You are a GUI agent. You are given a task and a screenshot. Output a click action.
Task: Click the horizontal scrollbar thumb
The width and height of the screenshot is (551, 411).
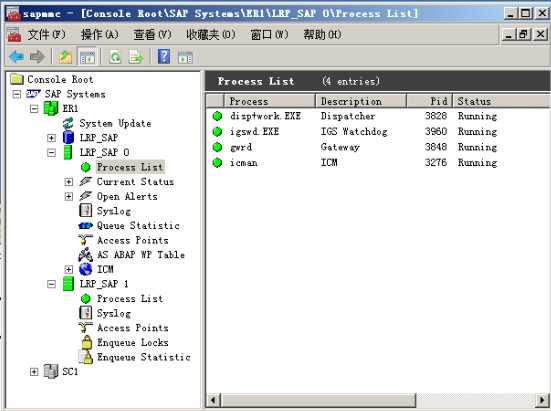pyautogui.click(x=318, y=400)
